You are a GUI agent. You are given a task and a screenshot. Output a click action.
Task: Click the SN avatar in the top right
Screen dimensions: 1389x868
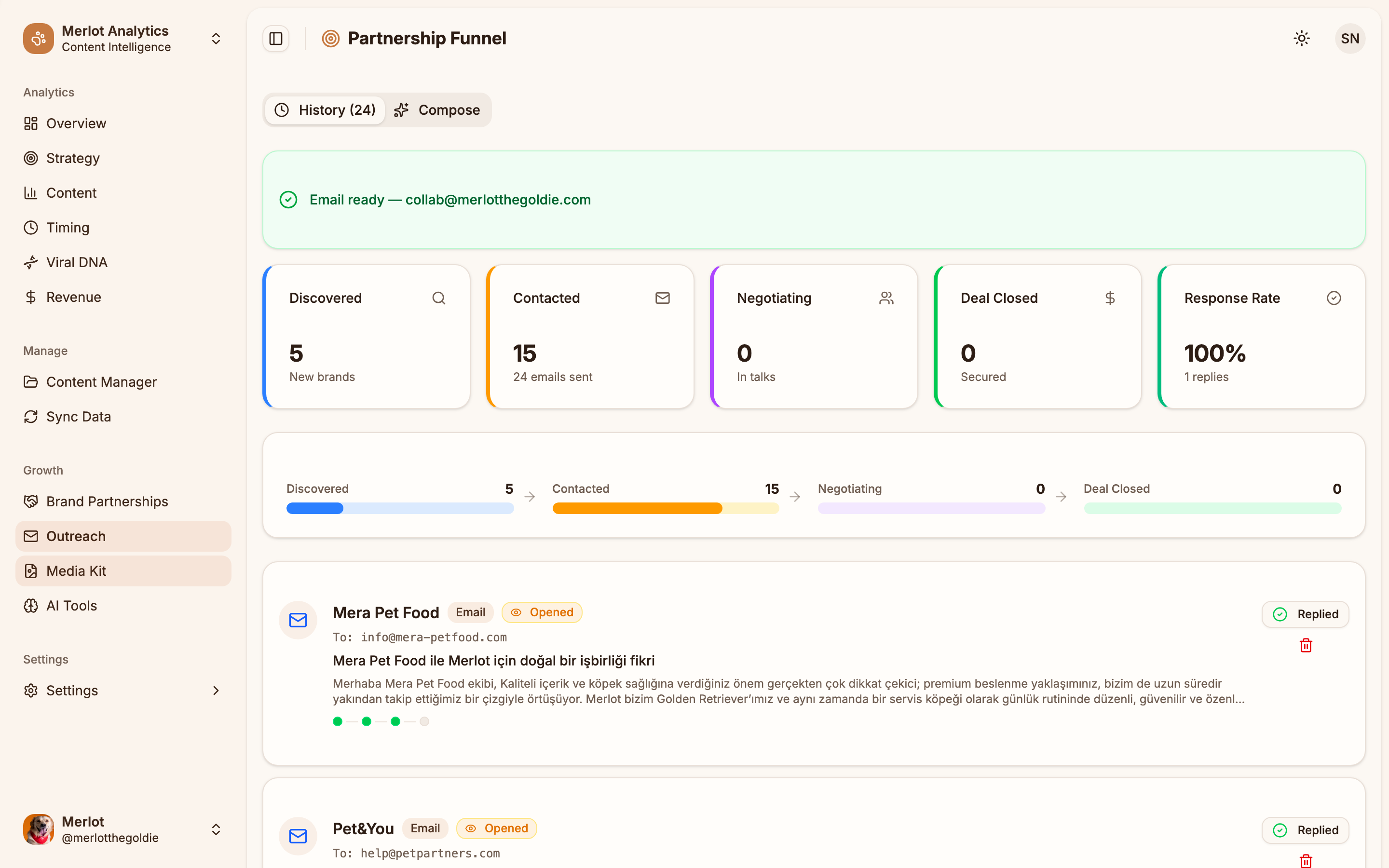click(1350, 38)
